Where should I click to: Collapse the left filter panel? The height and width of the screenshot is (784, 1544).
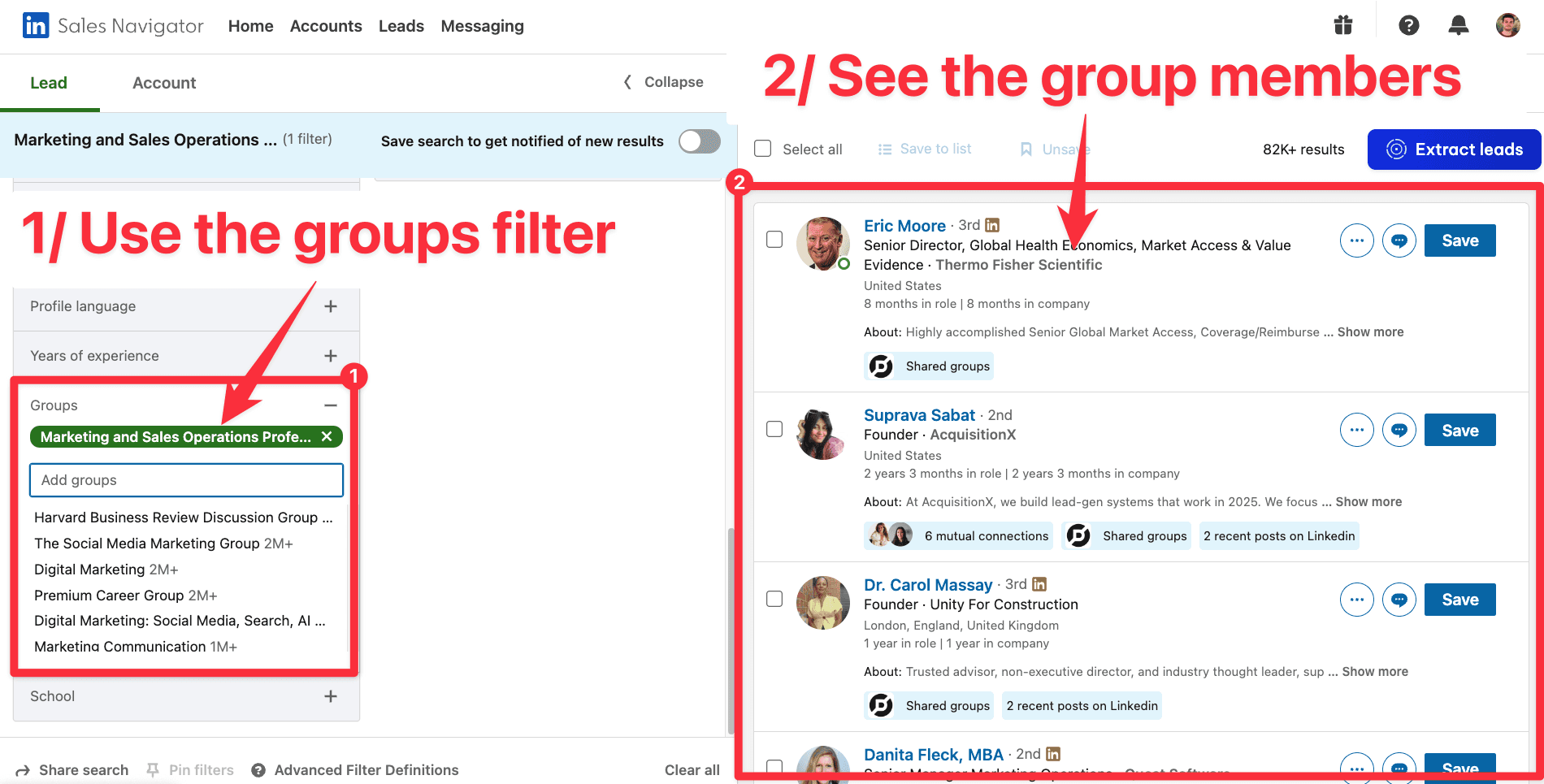[662, 81]
